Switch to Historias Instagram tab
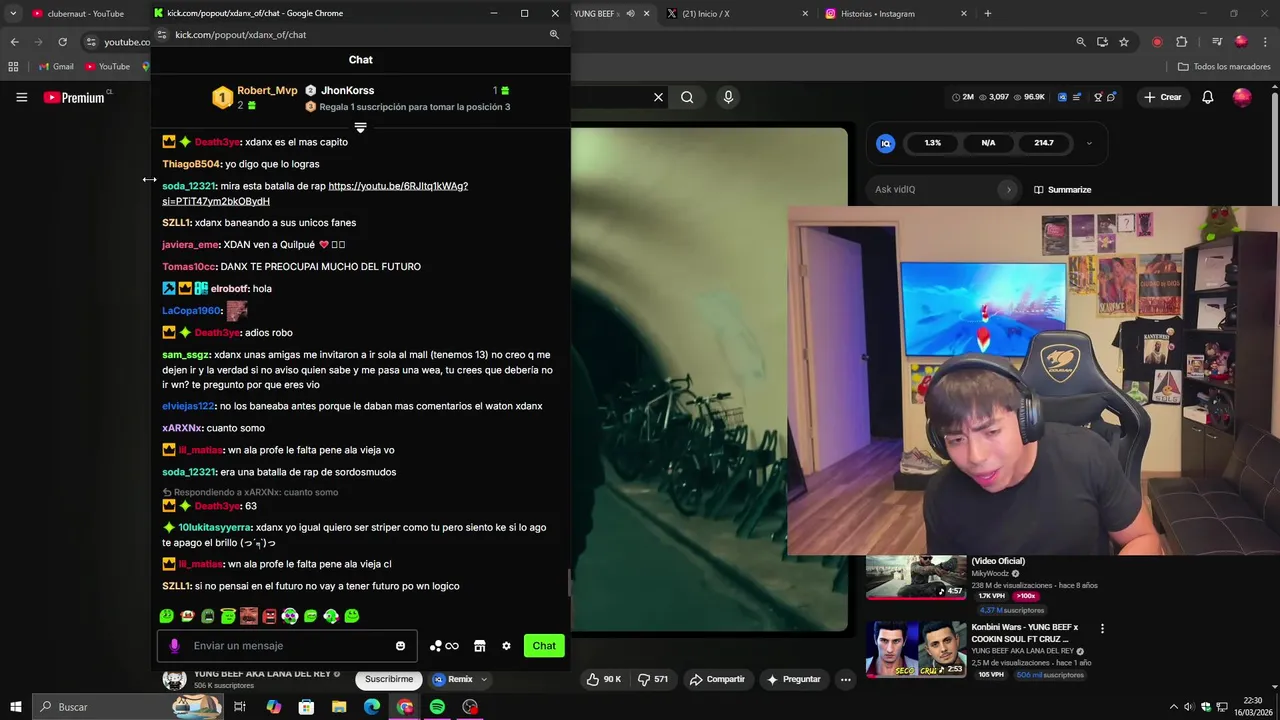Image resolution: width=1280 pixels, height=720 pixels. pyautogui.click(x=895, y=14)
